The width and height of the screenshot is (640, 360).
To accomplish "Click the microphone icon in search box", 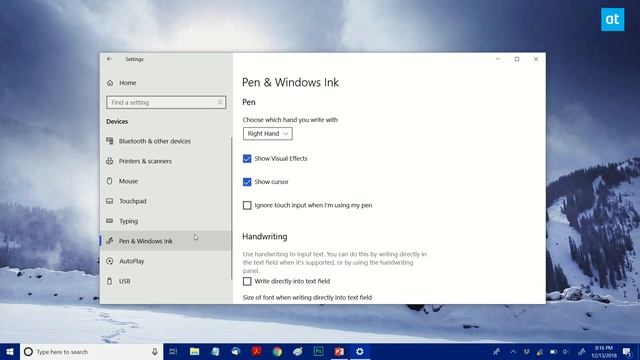I will point(155,352).
